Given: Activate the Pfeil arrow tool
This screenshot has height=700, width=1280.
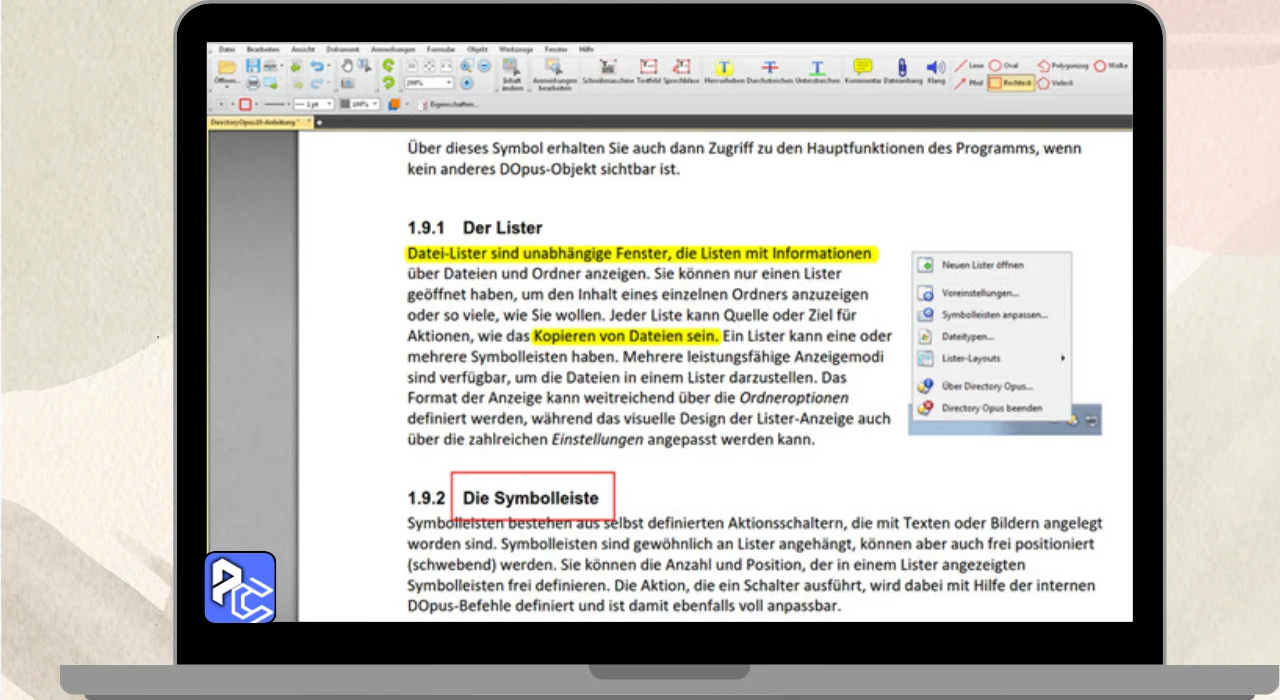Looking at the screenshot, I should coord(968,83).
